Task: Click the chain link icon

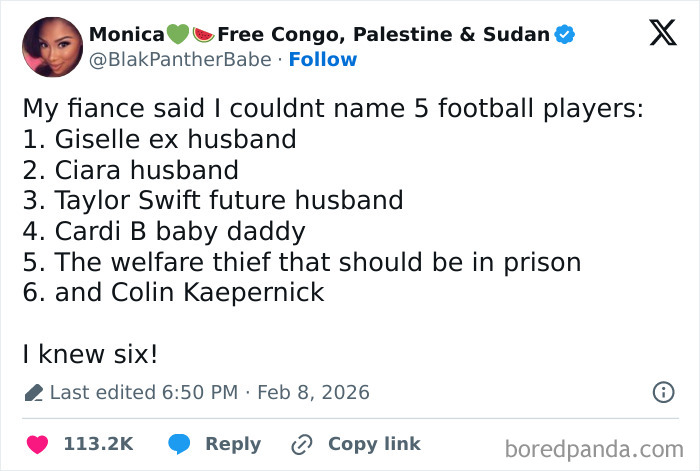Action: (301, 444)
